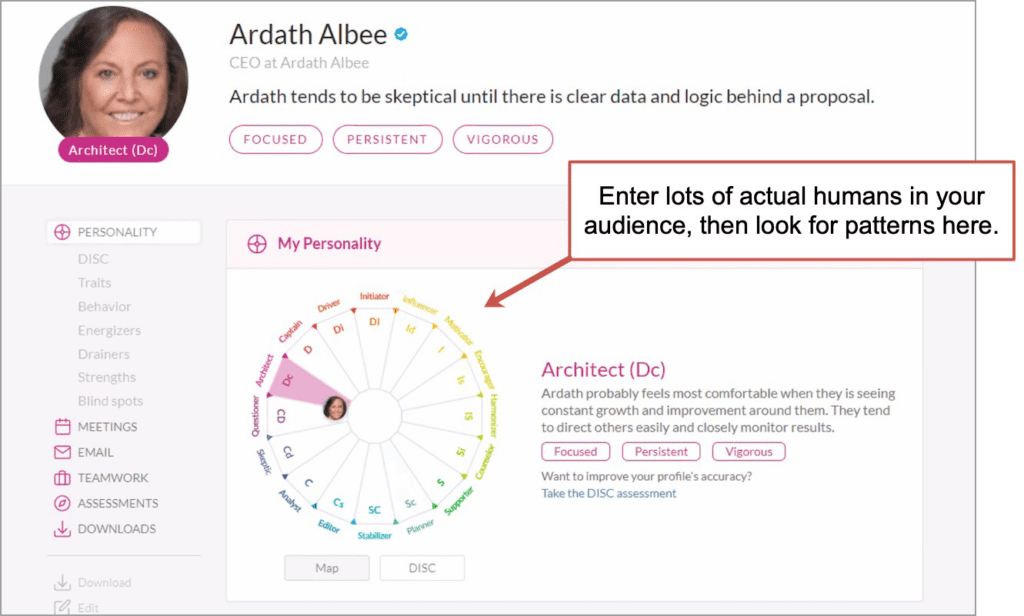Open the Traits sidebar subsection

[95, 283]
